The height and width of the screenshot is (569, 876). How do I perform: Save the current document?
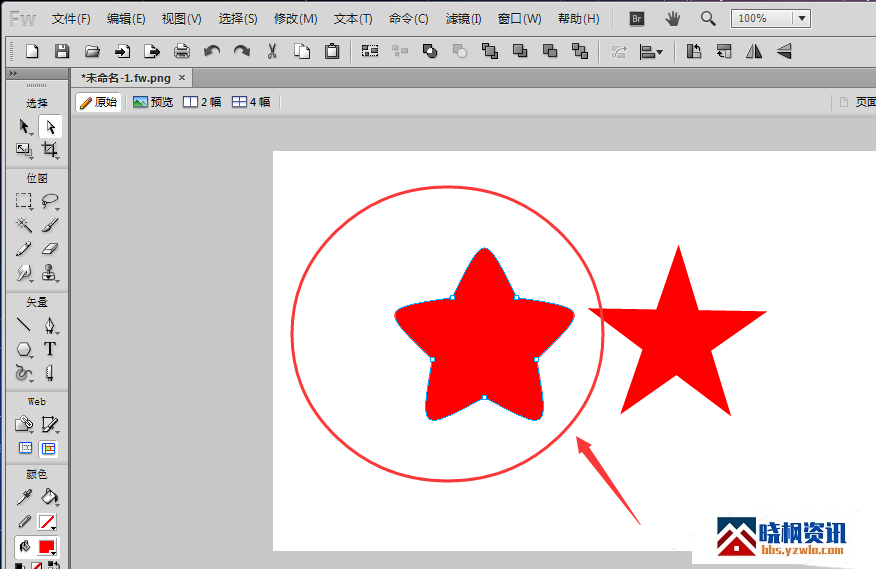[x=62, y=52]
